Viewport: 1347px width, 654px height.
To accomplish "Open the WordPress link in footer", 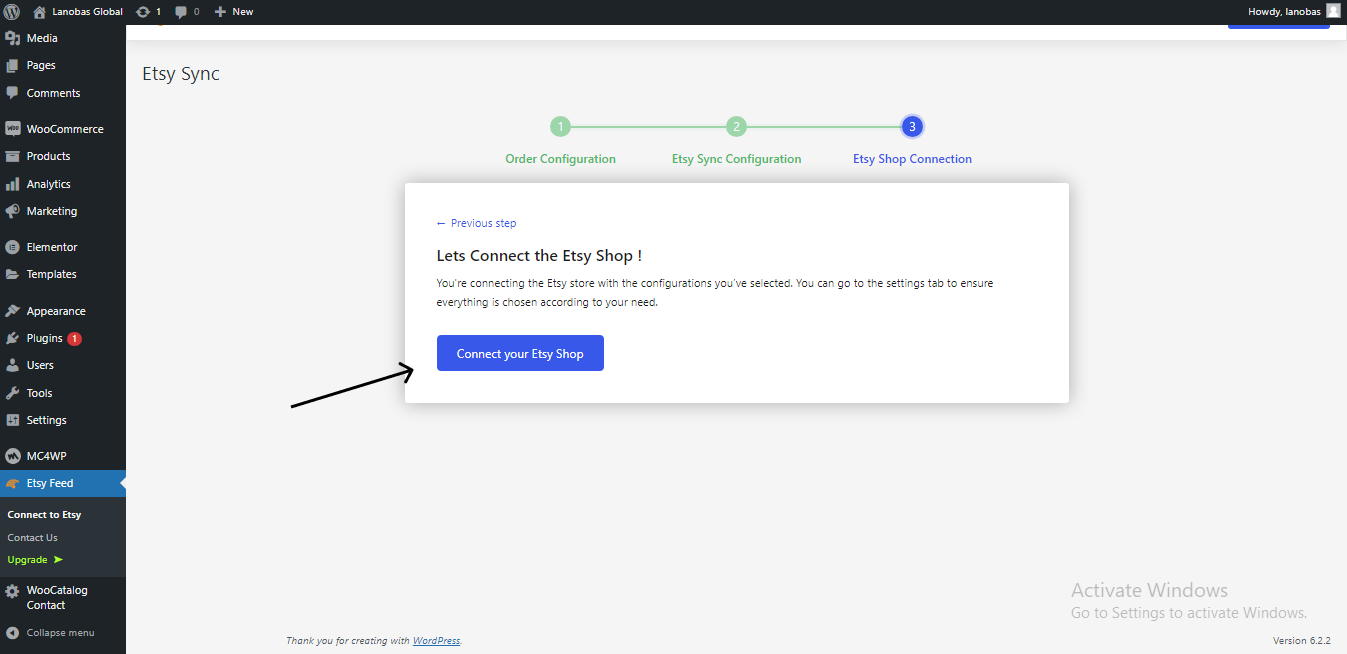I will (436, 641).
